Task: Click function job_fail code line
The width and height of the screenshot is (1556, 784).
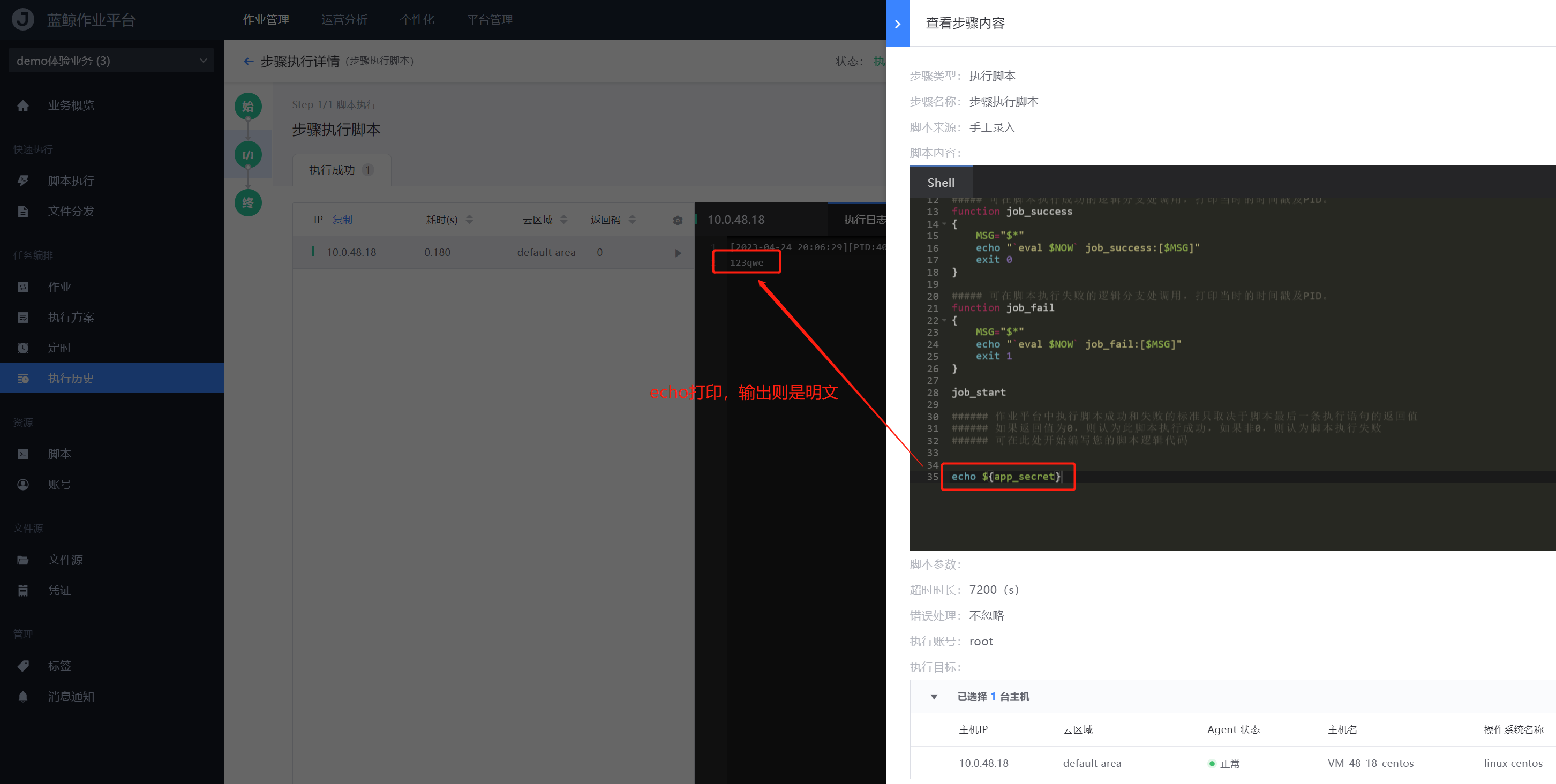Action: coord(1003,308)
